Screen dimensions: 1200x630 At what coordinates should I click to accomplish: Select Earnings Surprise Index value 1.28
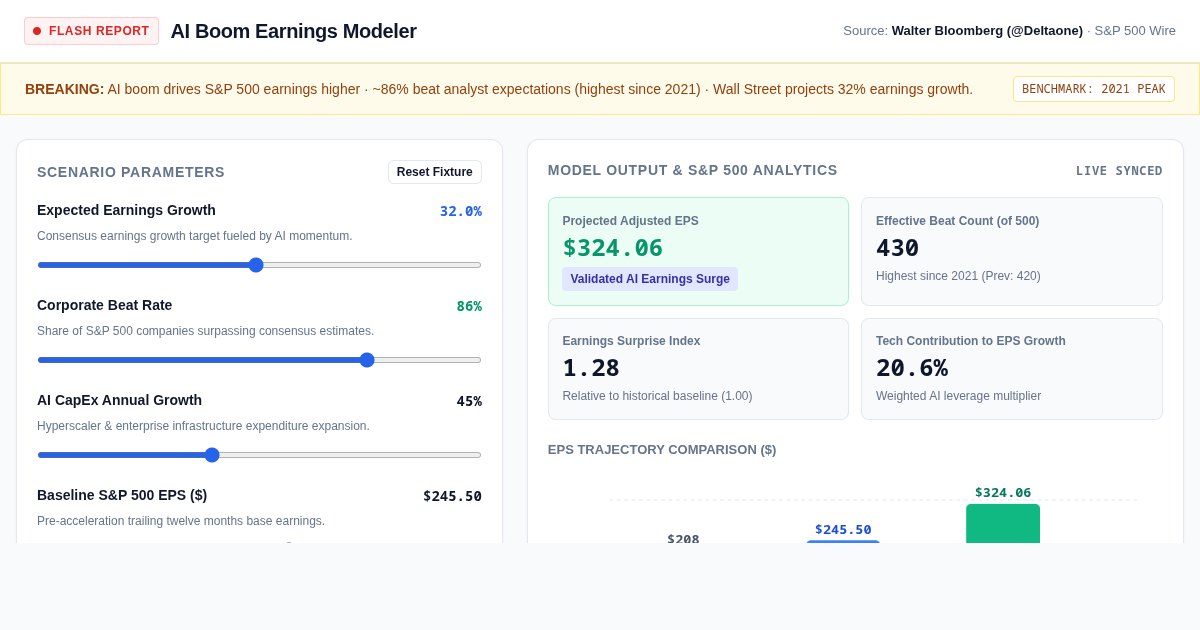591,368
